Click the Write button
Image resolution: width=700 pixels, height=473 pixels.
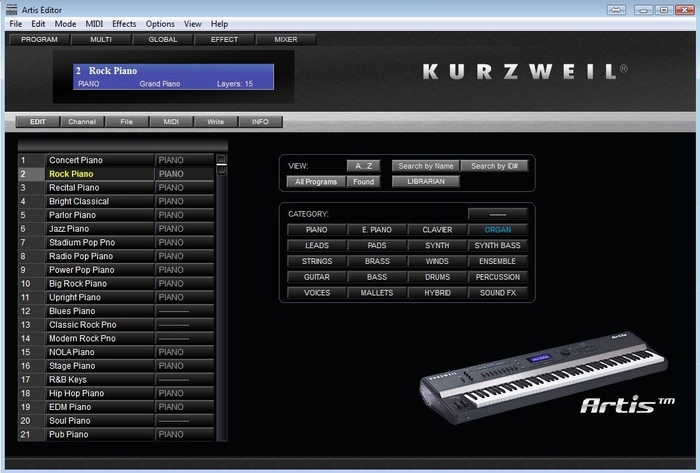[216, 121]
